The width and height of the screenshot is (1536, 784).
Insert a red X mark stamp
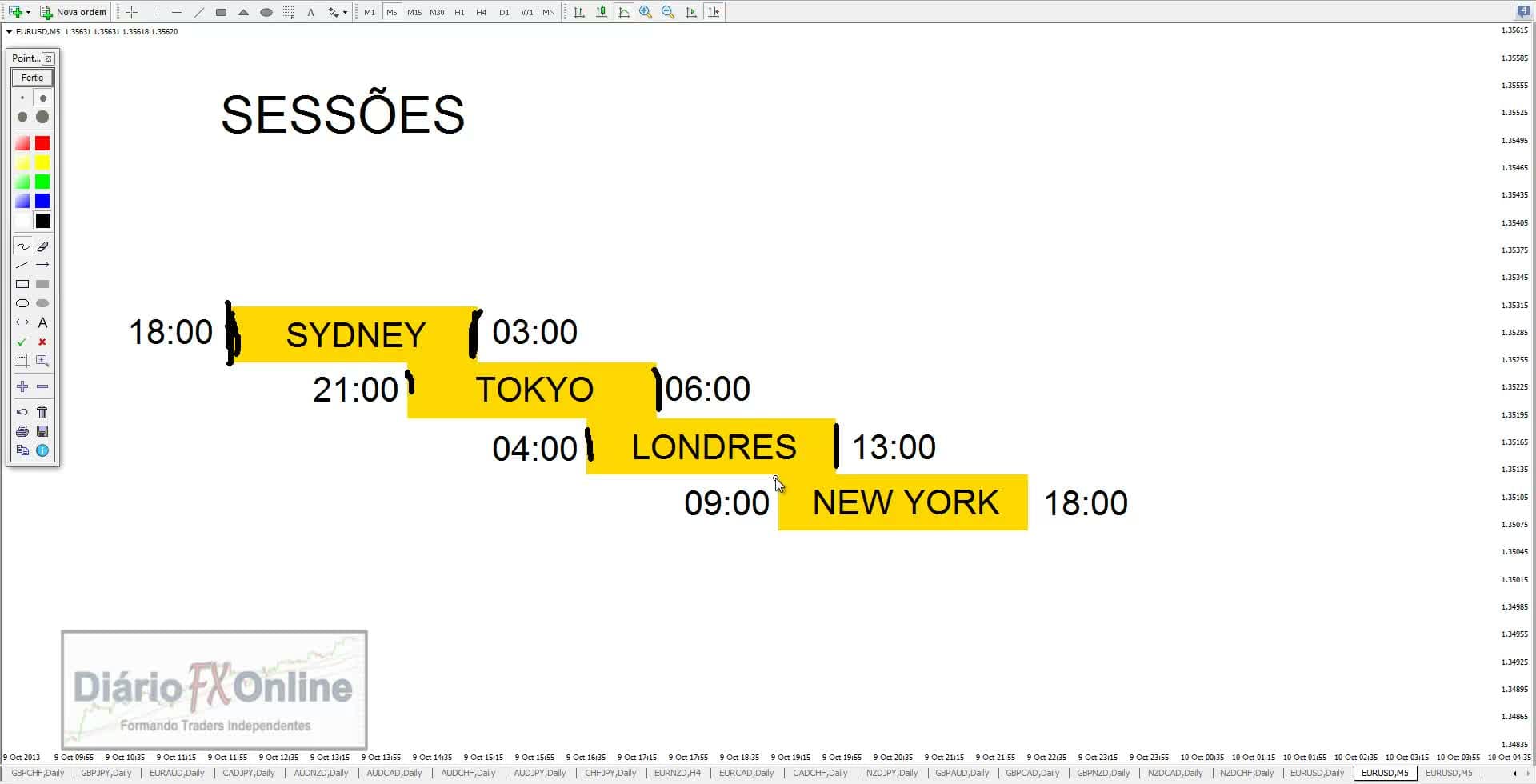(x=42, y=342)
